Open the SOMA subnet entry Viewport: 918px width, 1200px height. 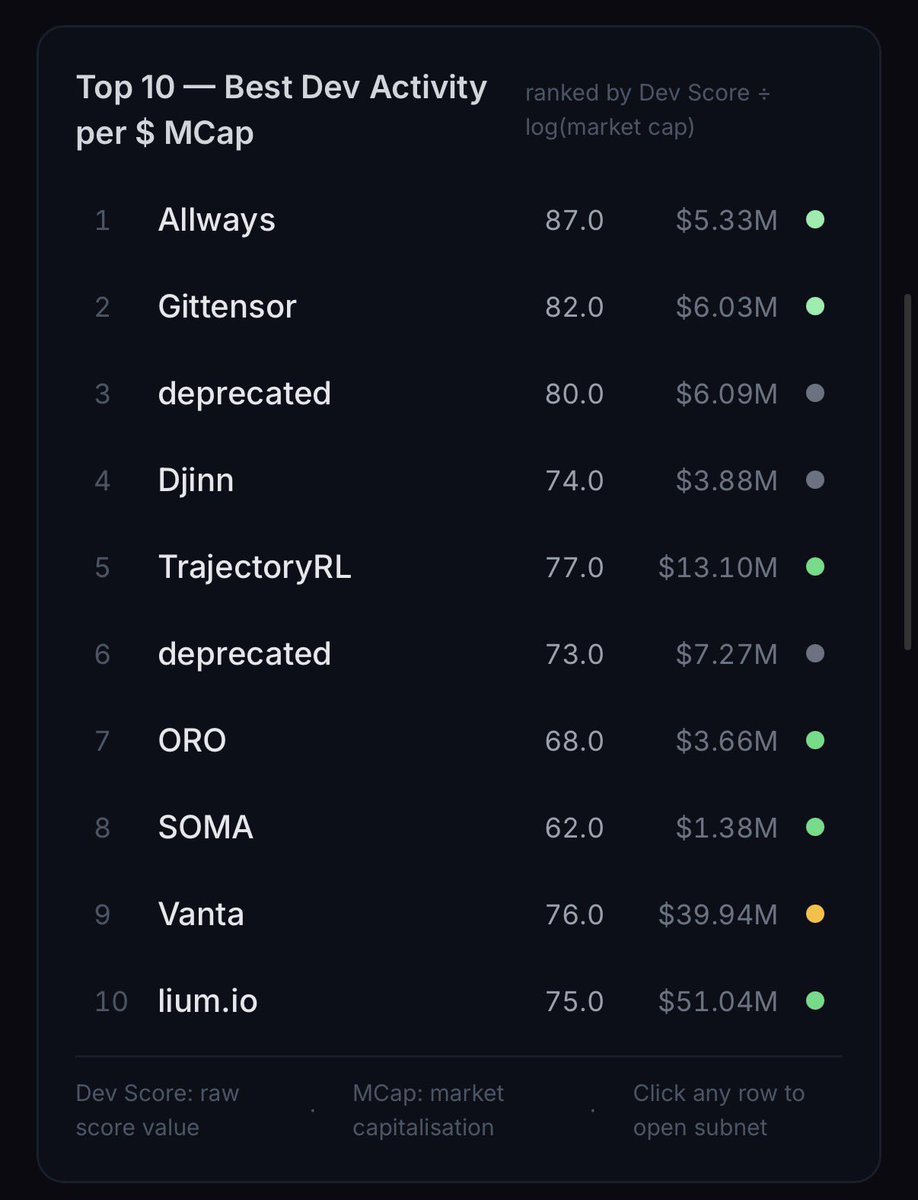click(x=205, y=828)
